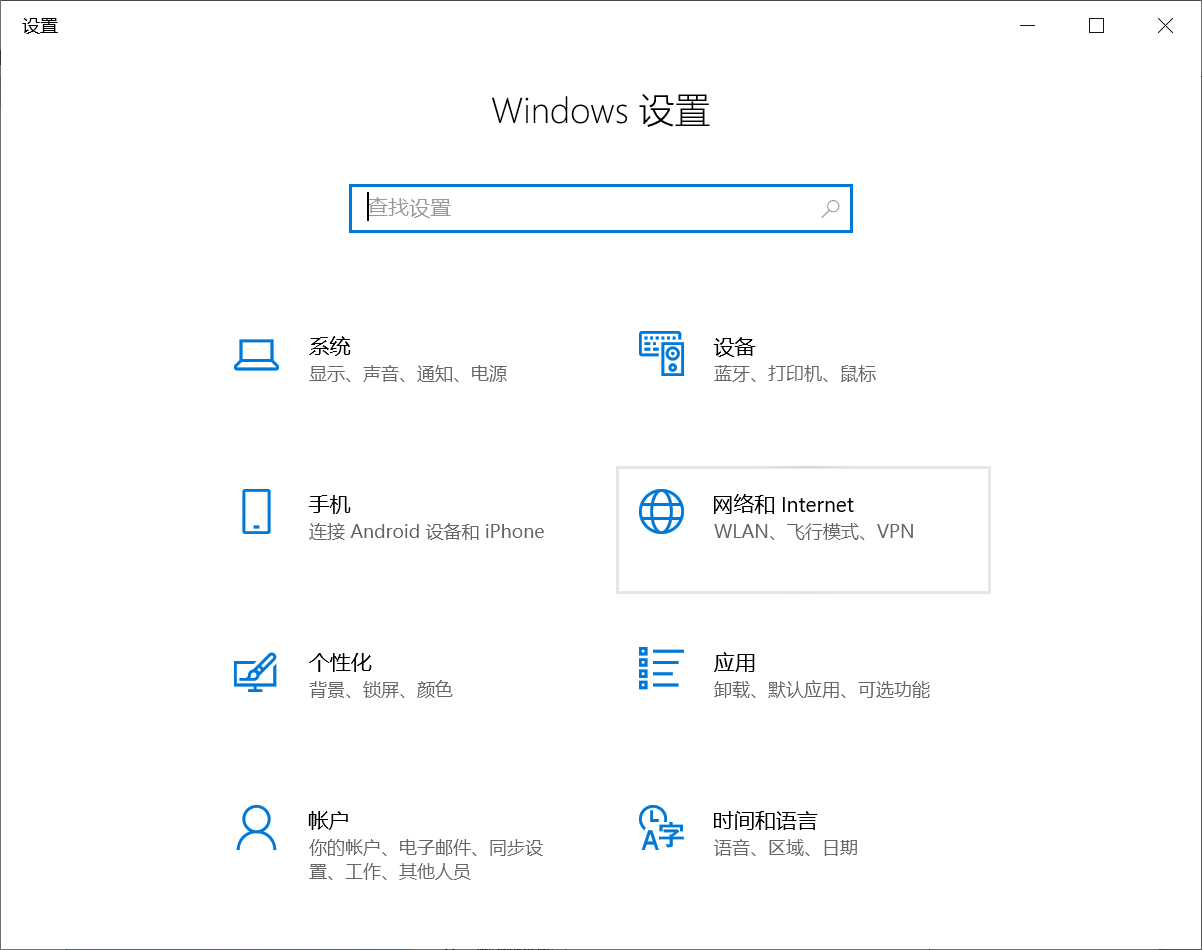Click the search magnifier icon
The image size is (1202, 950).
pos(830,208)
